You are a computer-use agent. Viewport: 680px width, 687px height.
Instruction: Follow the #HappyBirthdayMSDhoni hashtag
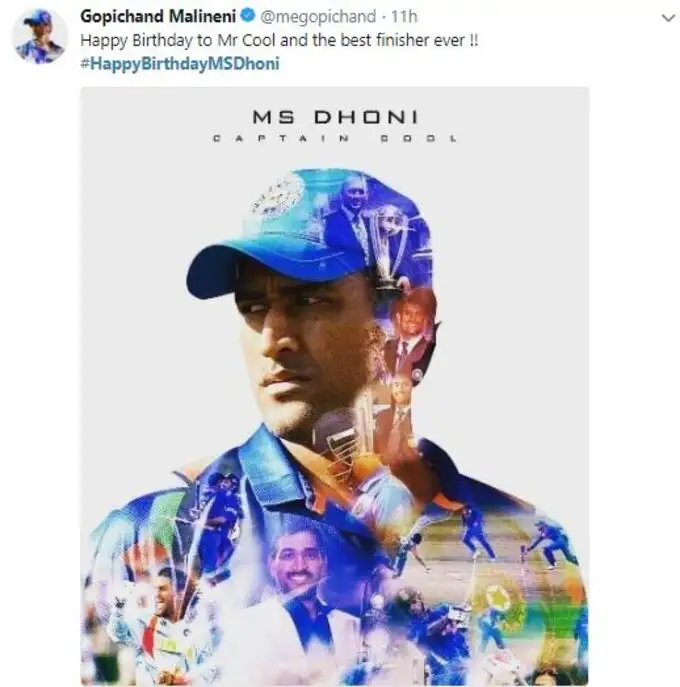click(180, 64)
